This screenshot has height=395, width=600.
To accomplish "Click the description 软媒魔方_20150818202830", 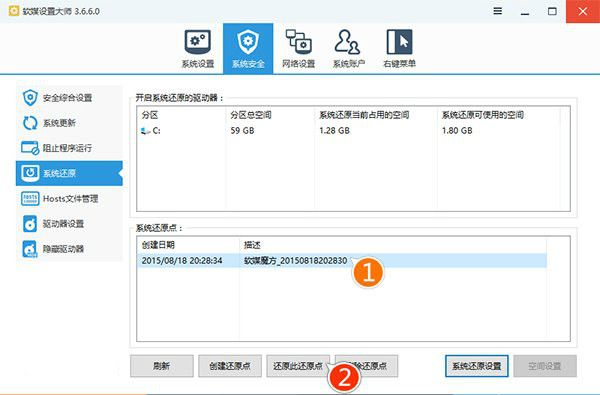I will point(295,261).
